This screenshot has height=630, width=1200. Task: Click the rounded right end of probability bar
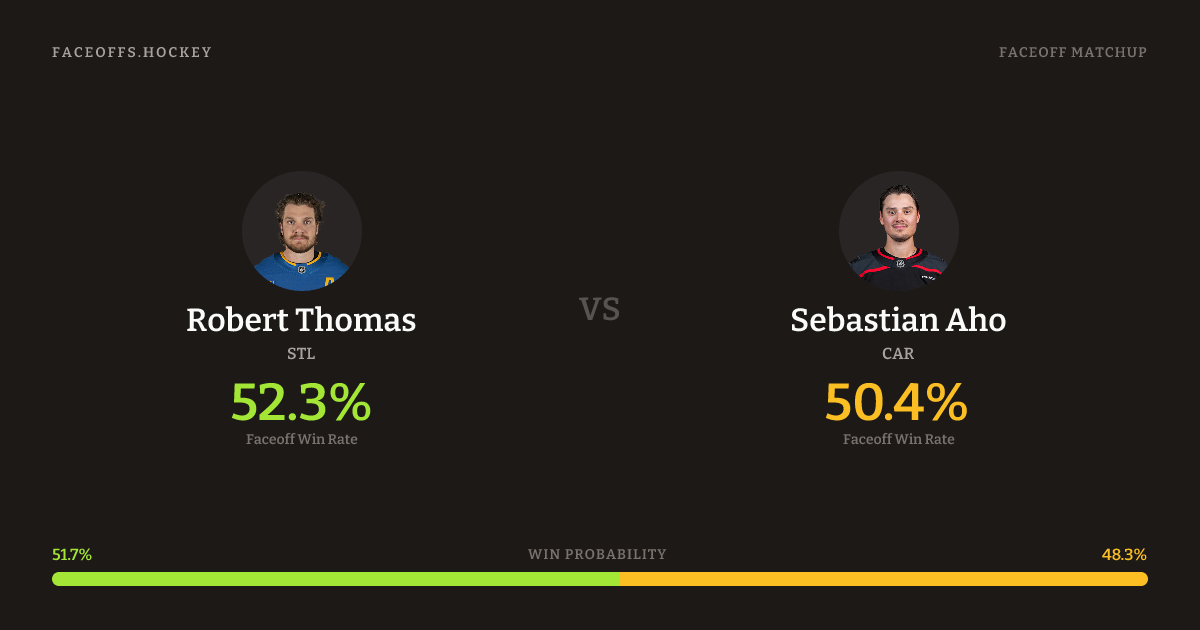(1142, 579)
